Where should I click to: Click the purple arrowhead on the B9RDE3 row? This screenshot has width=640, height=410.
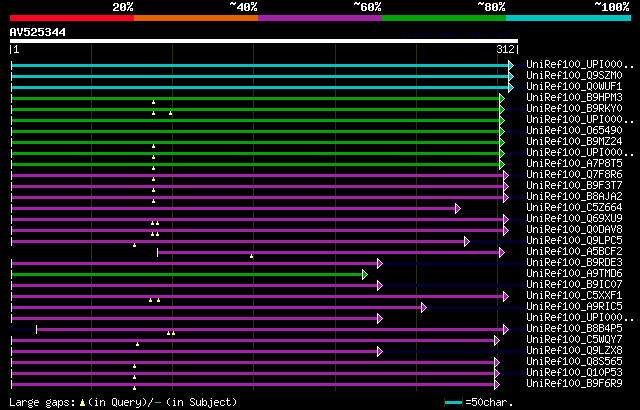click(x=380, y=264)
